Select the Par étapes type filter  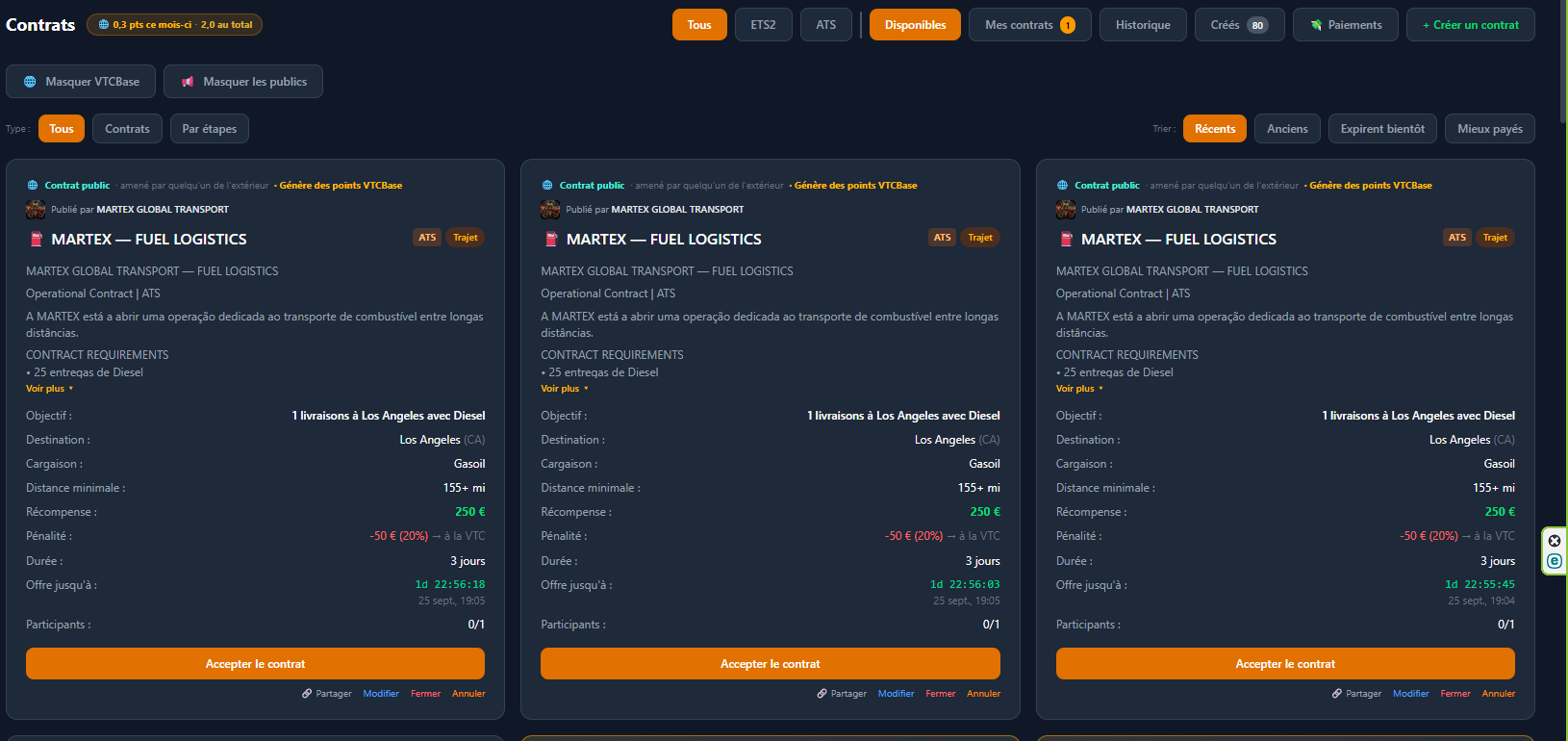(210, 129)
